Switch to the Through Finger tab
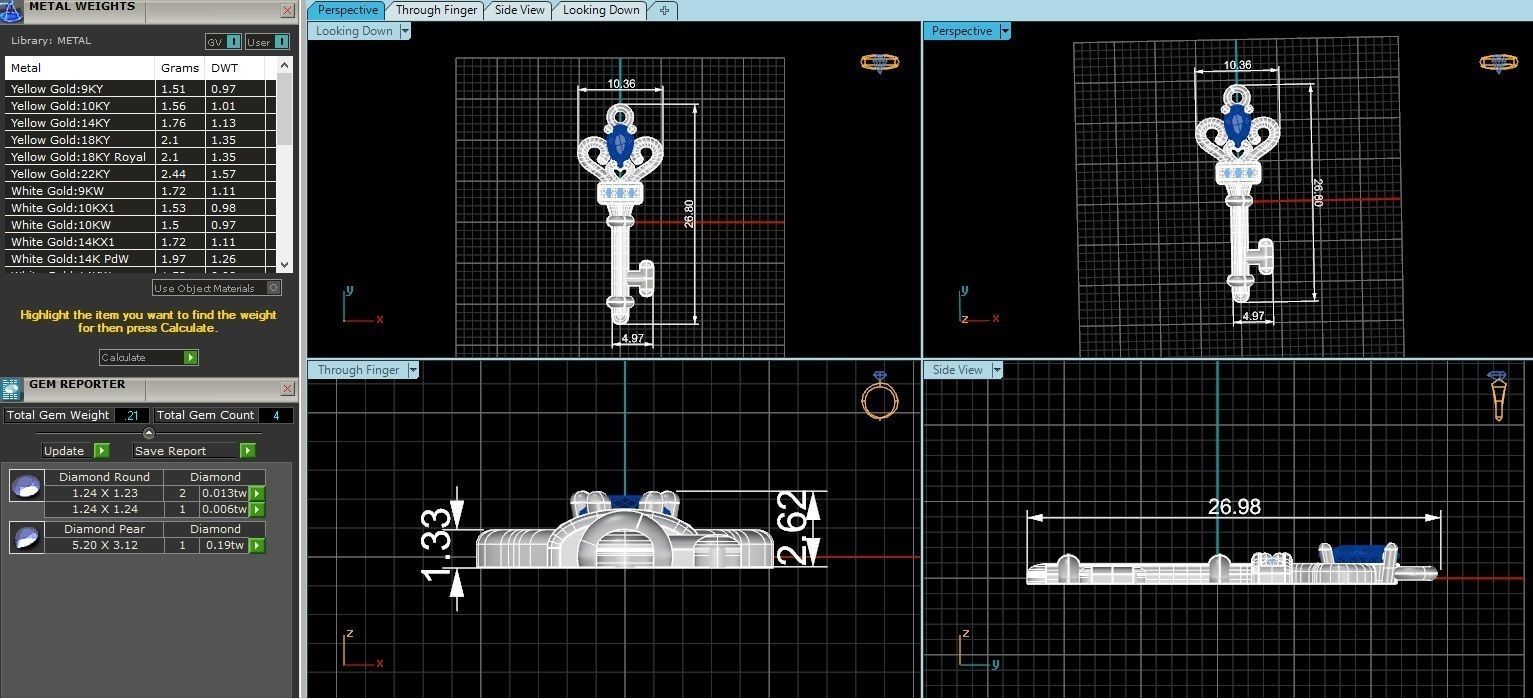This screenshot has width=1533, height=699. pos(436,10)
